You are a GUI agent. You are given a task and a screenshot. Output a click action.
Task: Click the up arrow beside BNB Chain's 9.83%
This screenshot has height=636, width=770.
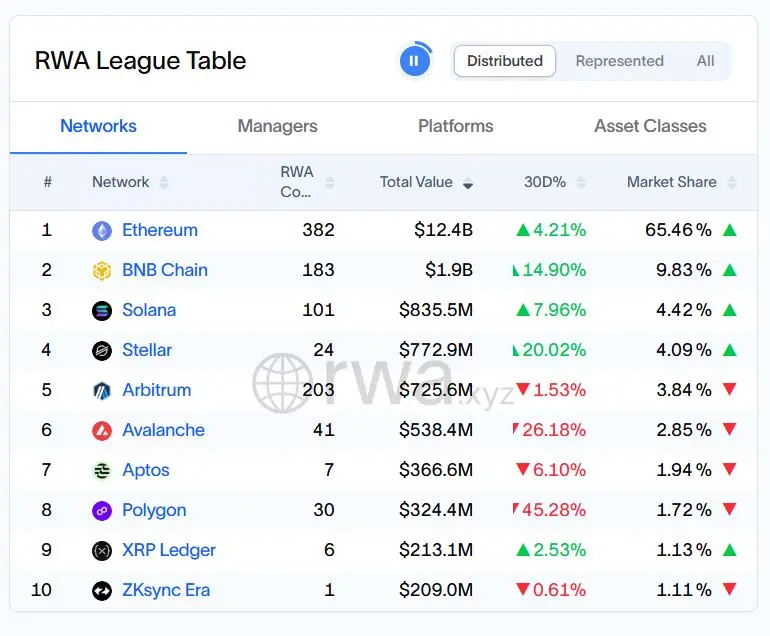730,270
